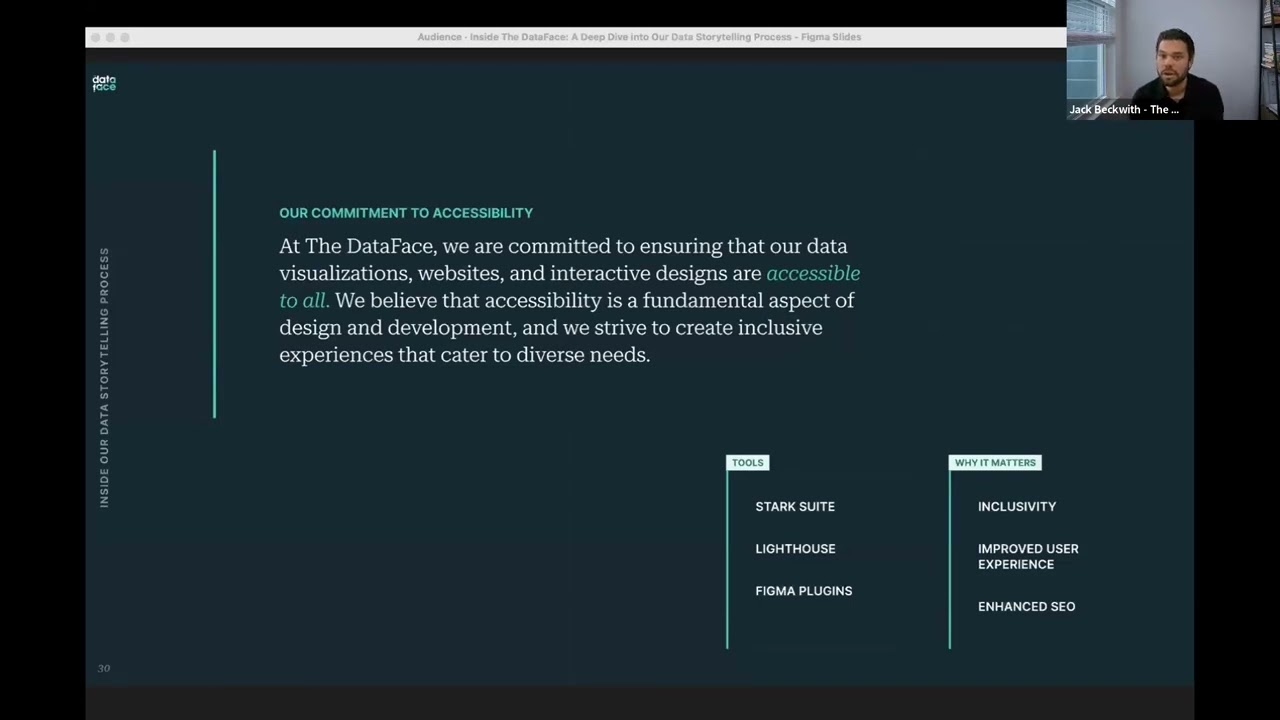
Task: Click the Our Commitment to Accessibility heading
Action: pyautogui.click(x=406, y=213)
